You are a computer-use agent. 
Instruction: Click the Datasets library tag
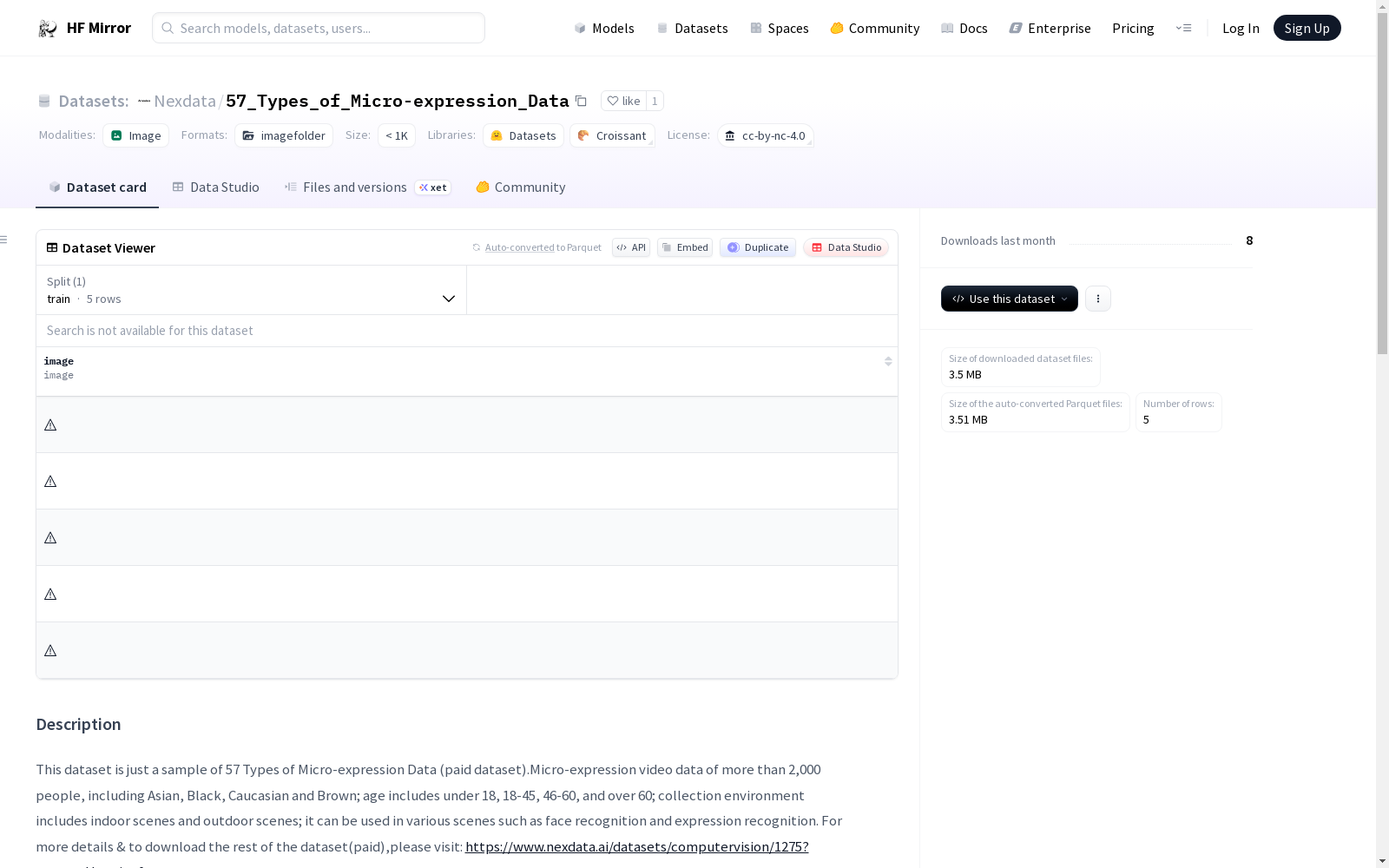pos(523,135)
